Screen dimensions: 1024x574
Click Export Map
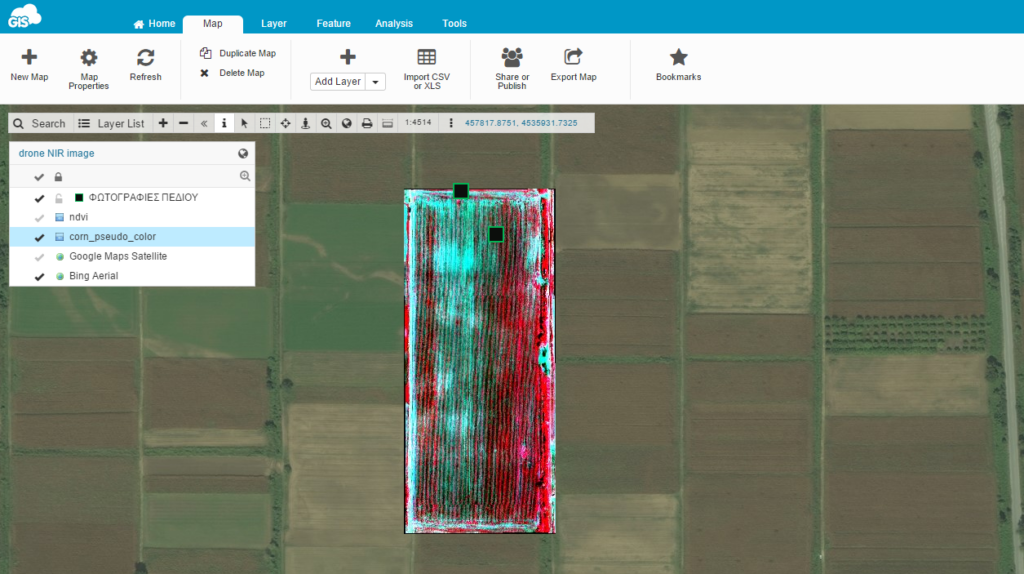pos(573,65)
